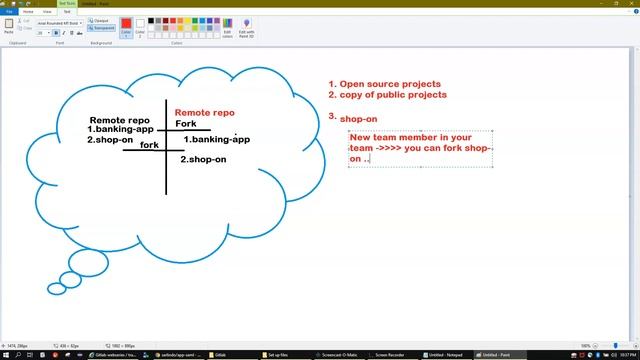The height and width of the screenshot is (360, 640).
Task: Pick the bright red palette swatch
Action: coord(173,20)
